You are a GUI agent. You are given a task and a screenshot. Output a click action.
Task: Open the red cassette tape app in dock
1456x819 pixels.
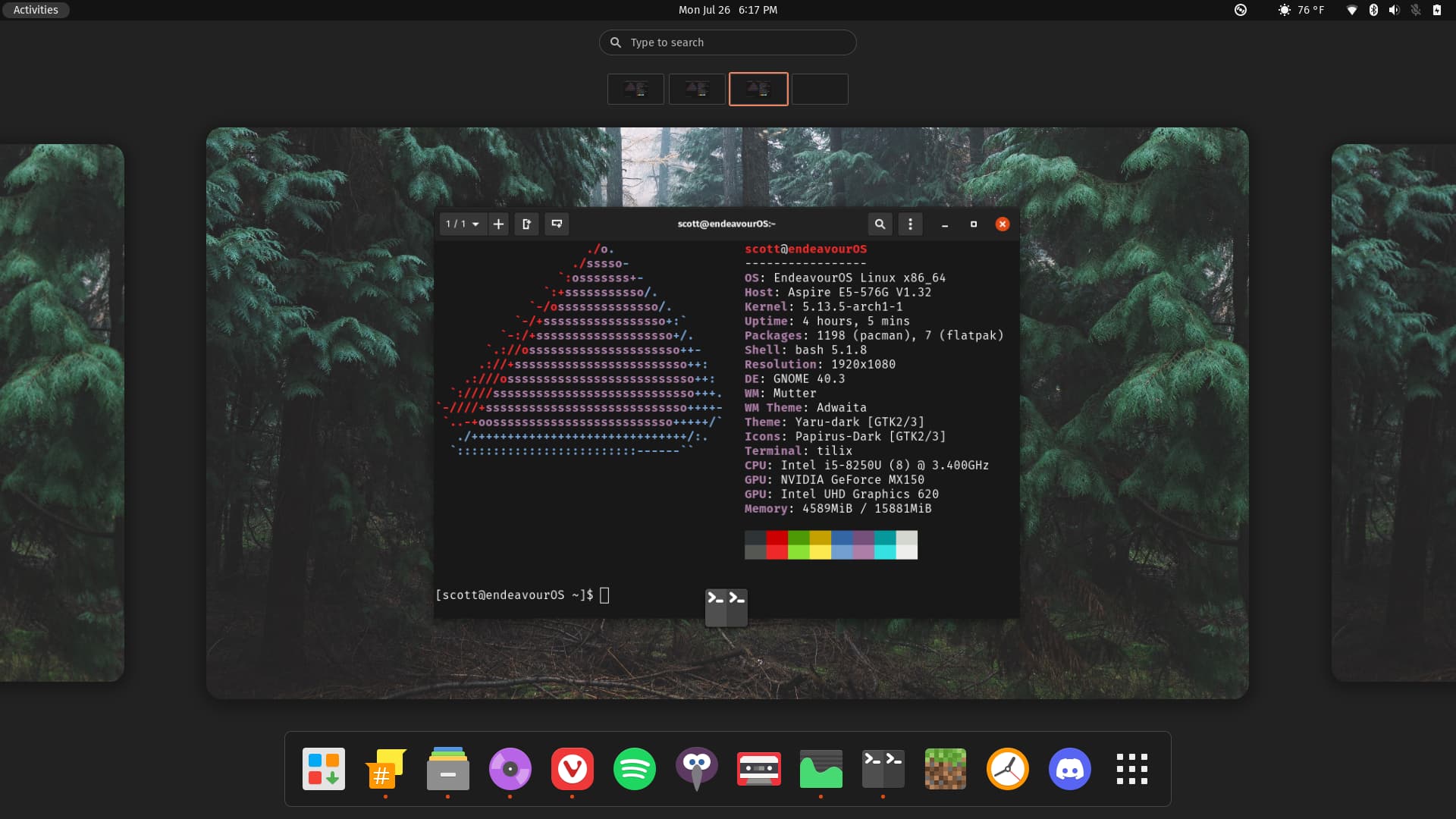[759, 768]
